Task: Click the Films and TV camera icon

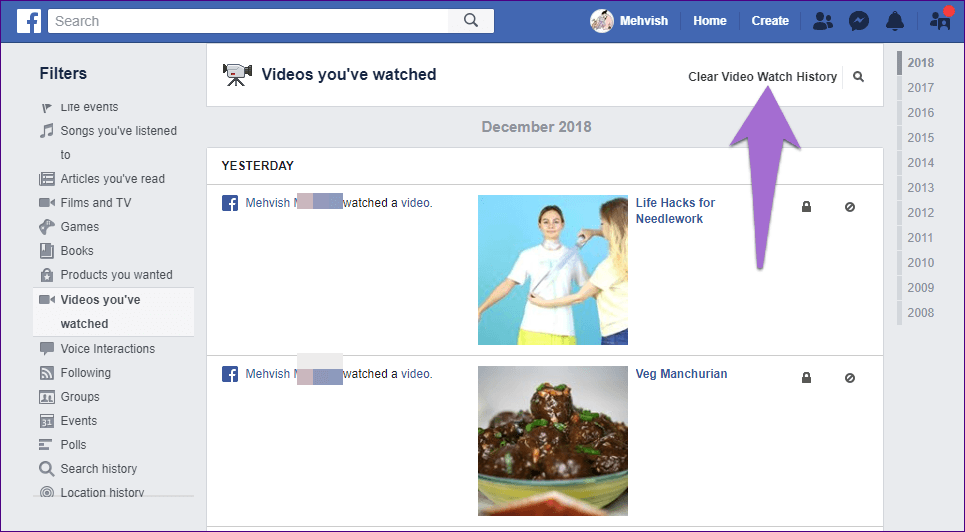Action: tap(47, 203)
